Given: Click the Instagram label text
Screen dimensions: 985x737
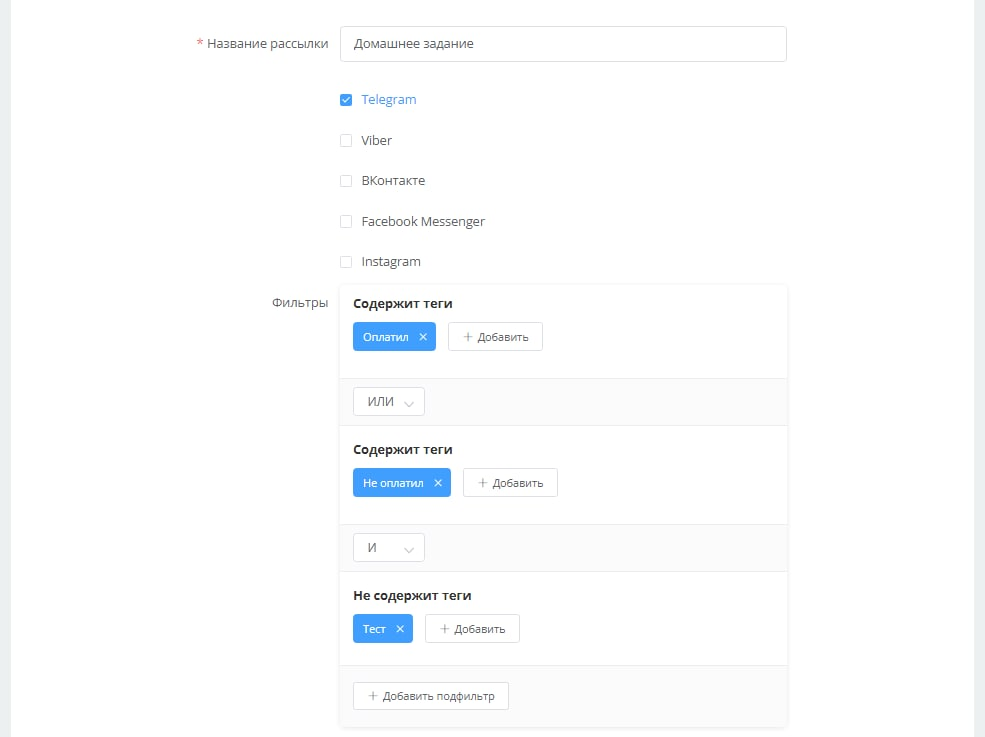Looking at the screenshot, I should click(391, 262).
